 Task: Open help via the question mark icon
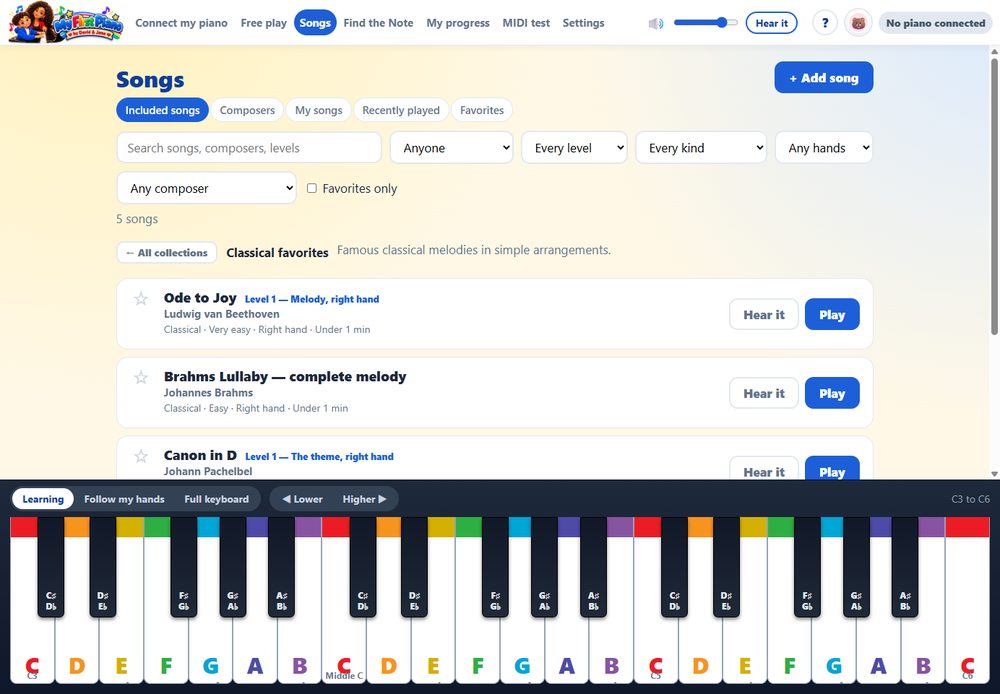[x=825, y=23]
